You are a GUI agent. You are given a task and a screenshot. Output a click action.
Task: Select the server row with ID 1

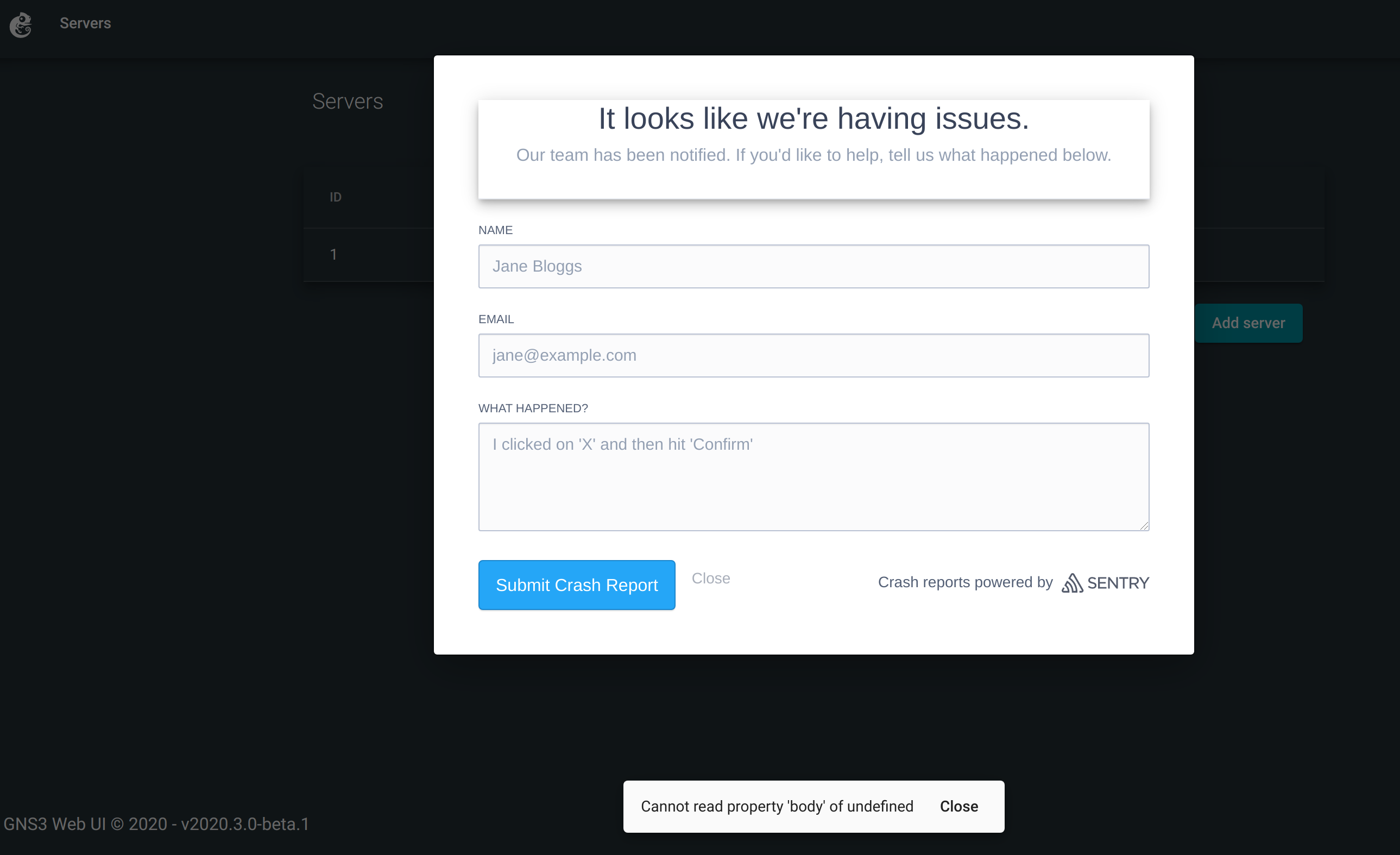333,255
